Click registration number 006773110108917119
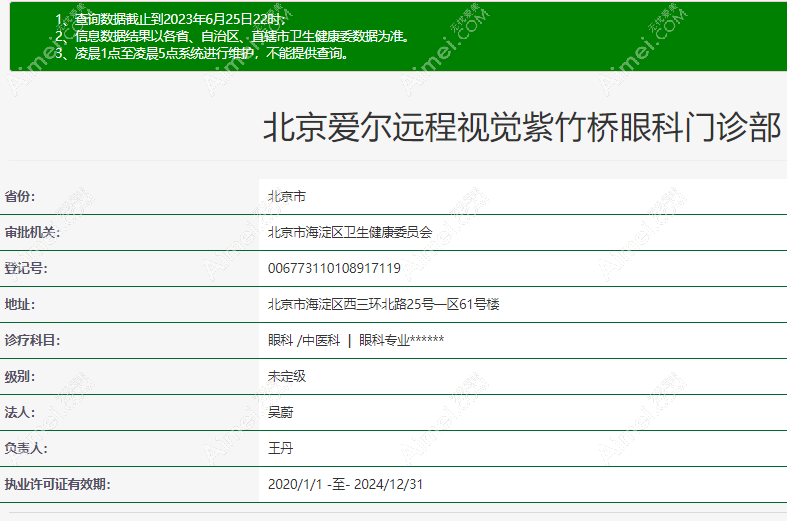This screenshot has height=521, width=787. pos(334,269)
